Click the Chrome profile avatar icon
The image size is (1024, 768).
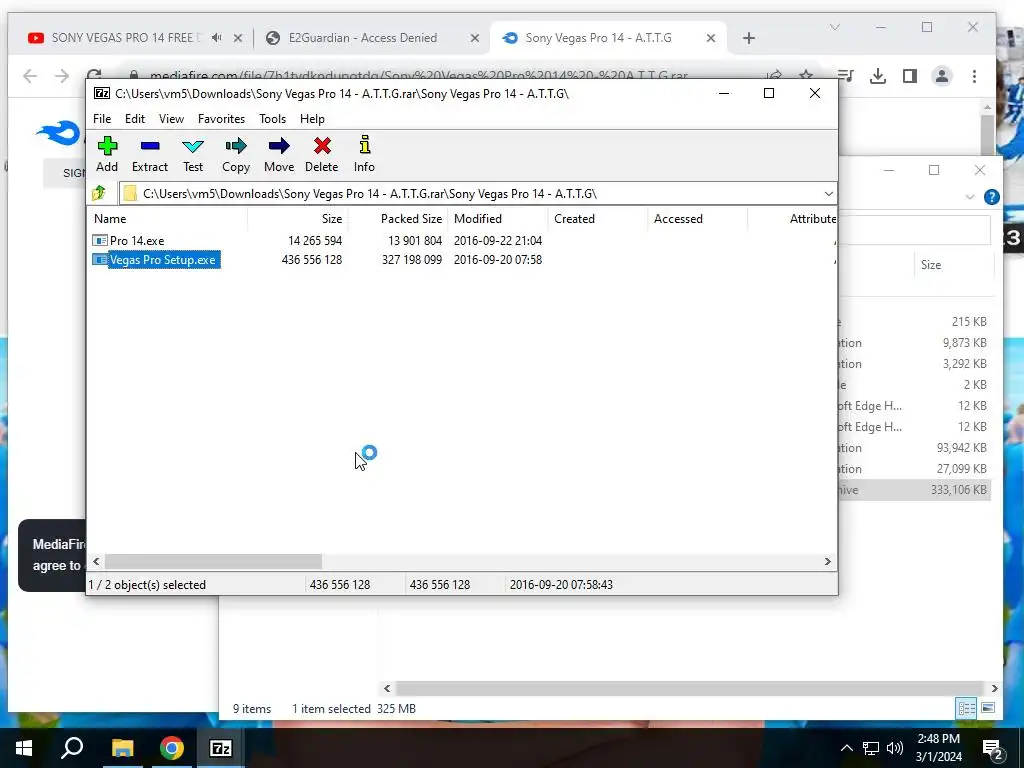942,76
